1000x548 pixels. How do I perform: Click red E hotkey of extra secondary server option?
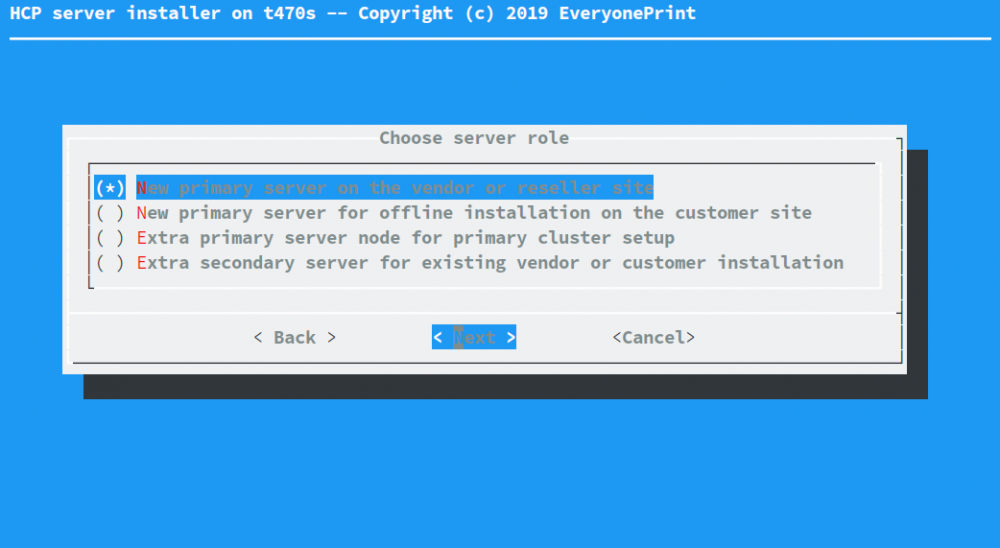coord(142,263)
